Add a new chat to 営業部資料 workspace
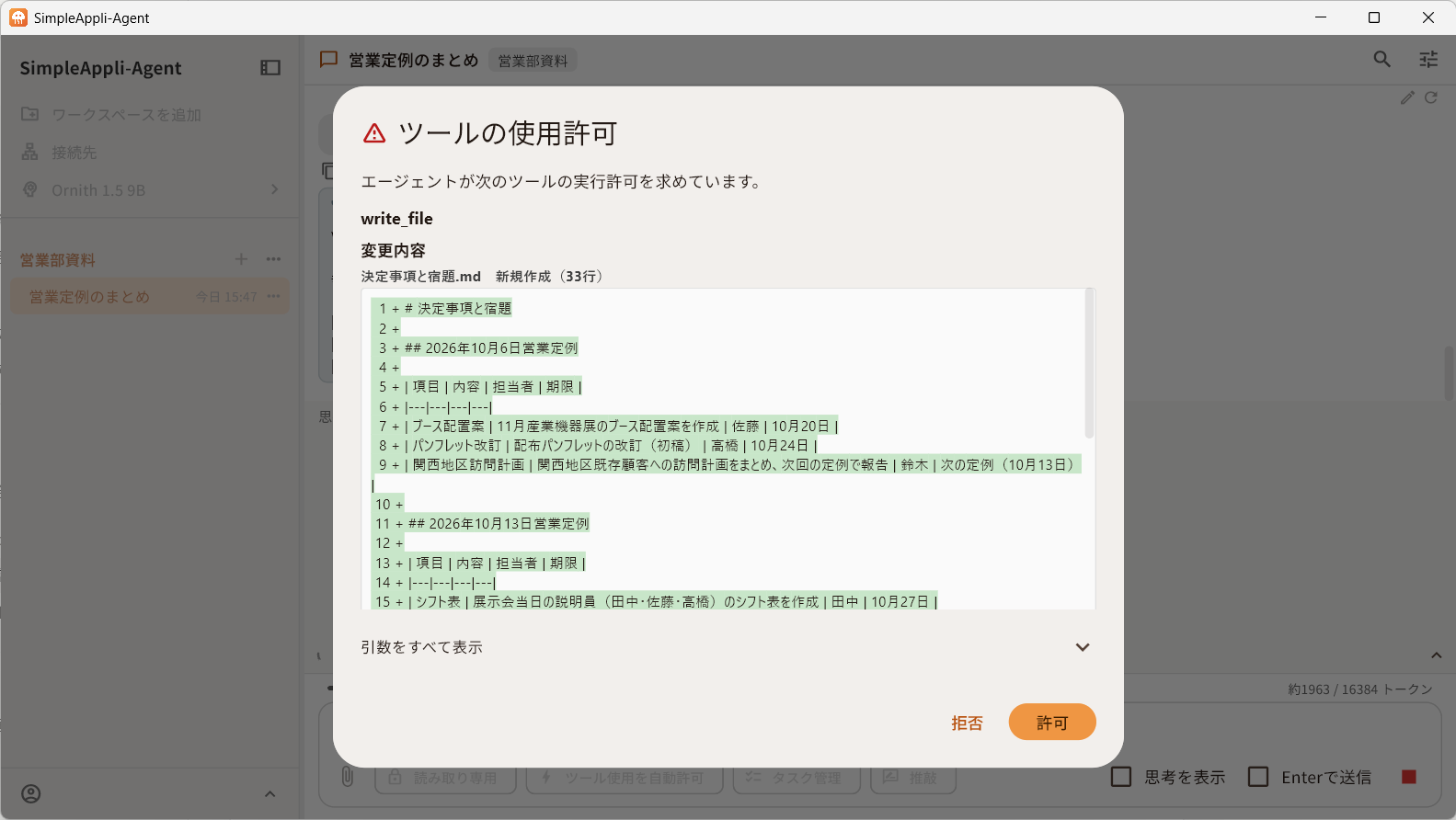The image size is (1456, 820). [241, 259]
